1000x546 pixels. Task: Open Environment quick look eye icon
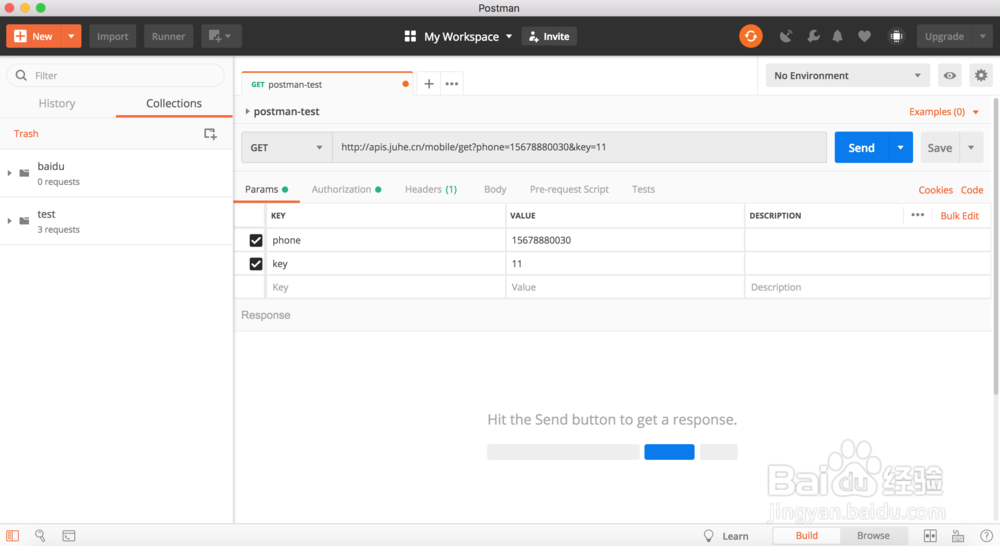(950, 75)
